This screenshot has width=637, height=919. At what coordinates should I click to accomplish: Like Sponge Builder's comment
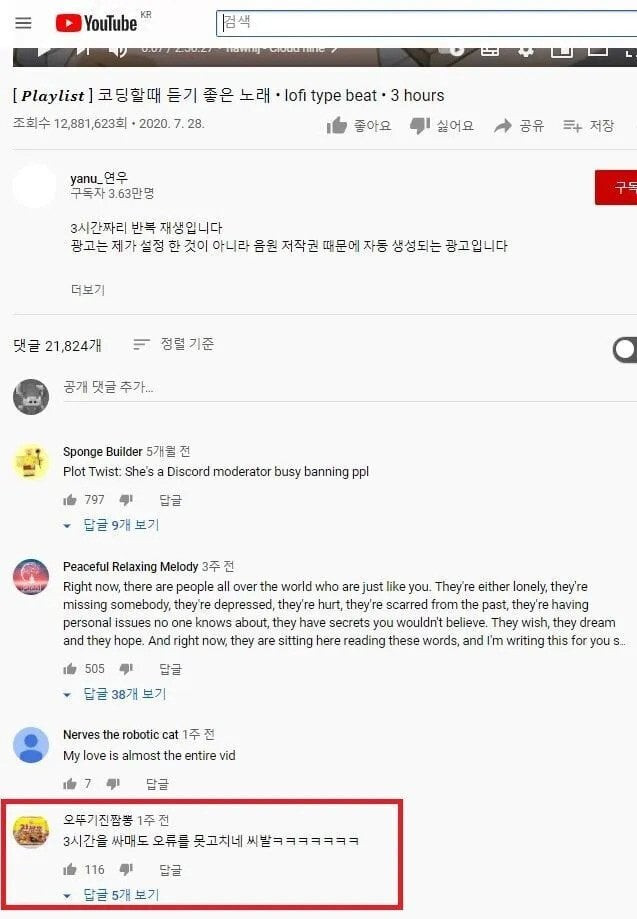pyautogui.click(x=70, y=500)
